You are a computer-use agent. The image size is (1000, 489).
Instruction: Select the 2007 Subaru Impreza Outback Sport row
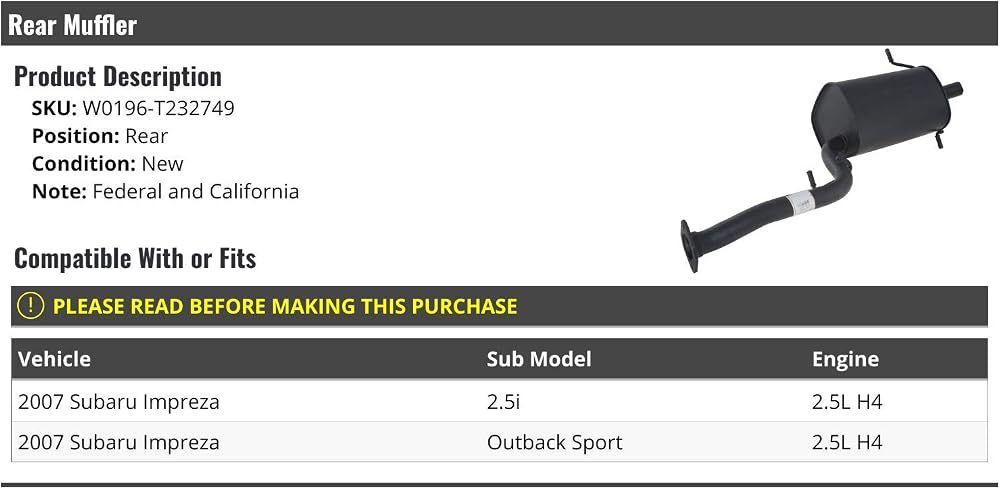tap(499, 442)
